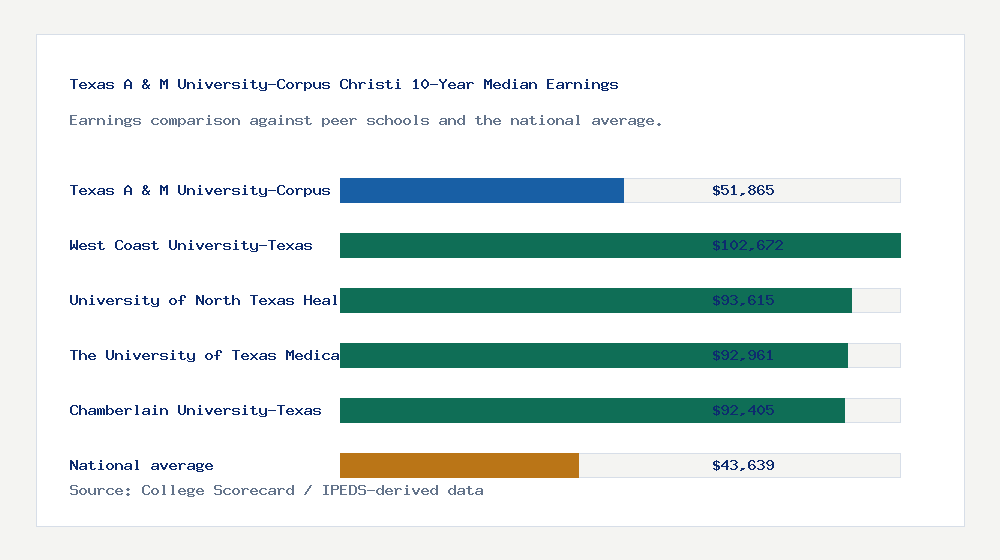Click the blue Texas A&M Corpus Christi bar
The image size is (1000, 560).
pyautogui.click(x=482, y=191)
